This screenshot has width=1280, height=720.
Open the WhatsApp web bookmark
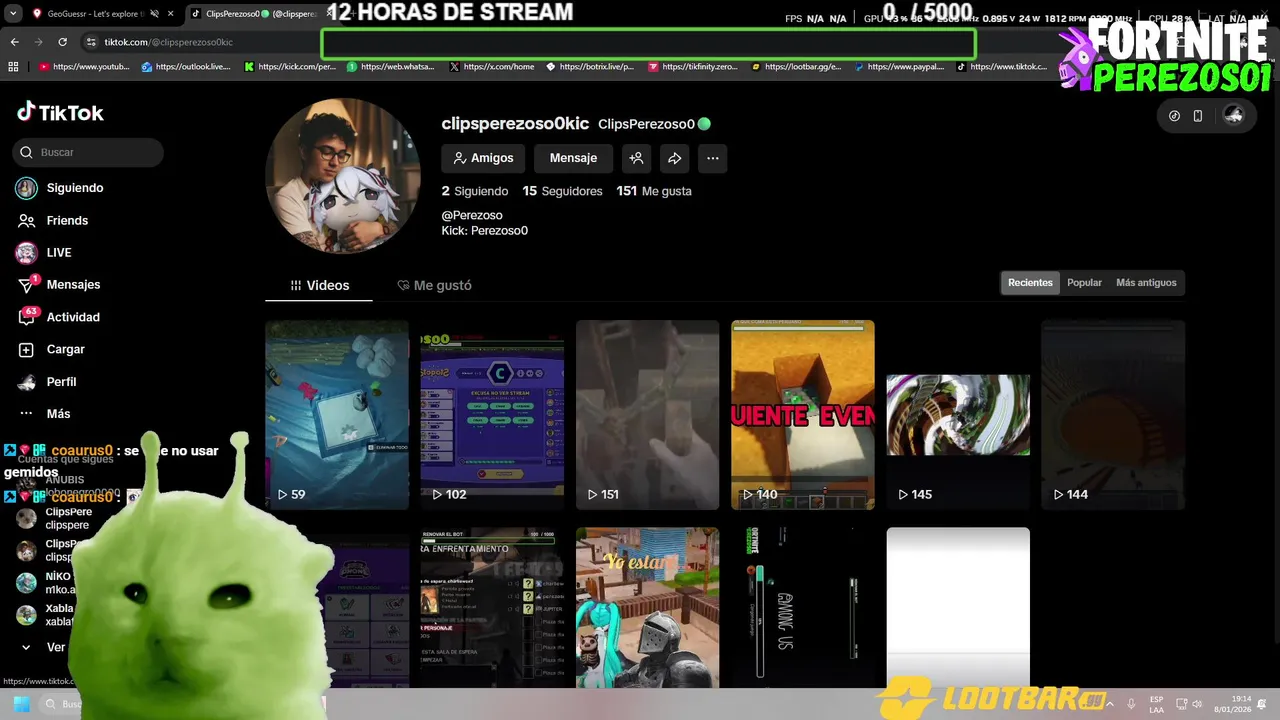pos(391,67)
